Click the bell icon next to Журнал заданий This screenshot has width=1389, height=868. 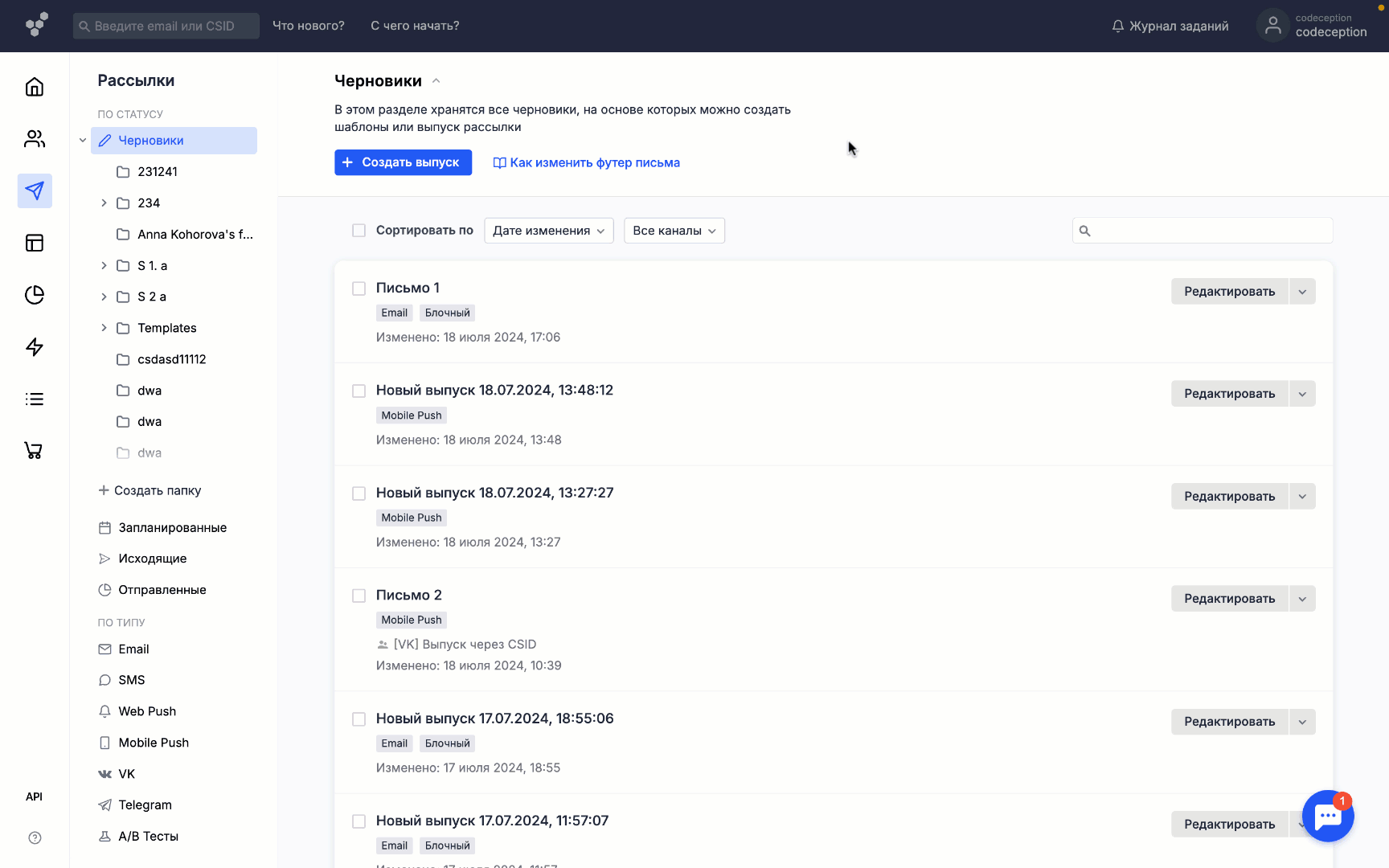[1117, 26]
